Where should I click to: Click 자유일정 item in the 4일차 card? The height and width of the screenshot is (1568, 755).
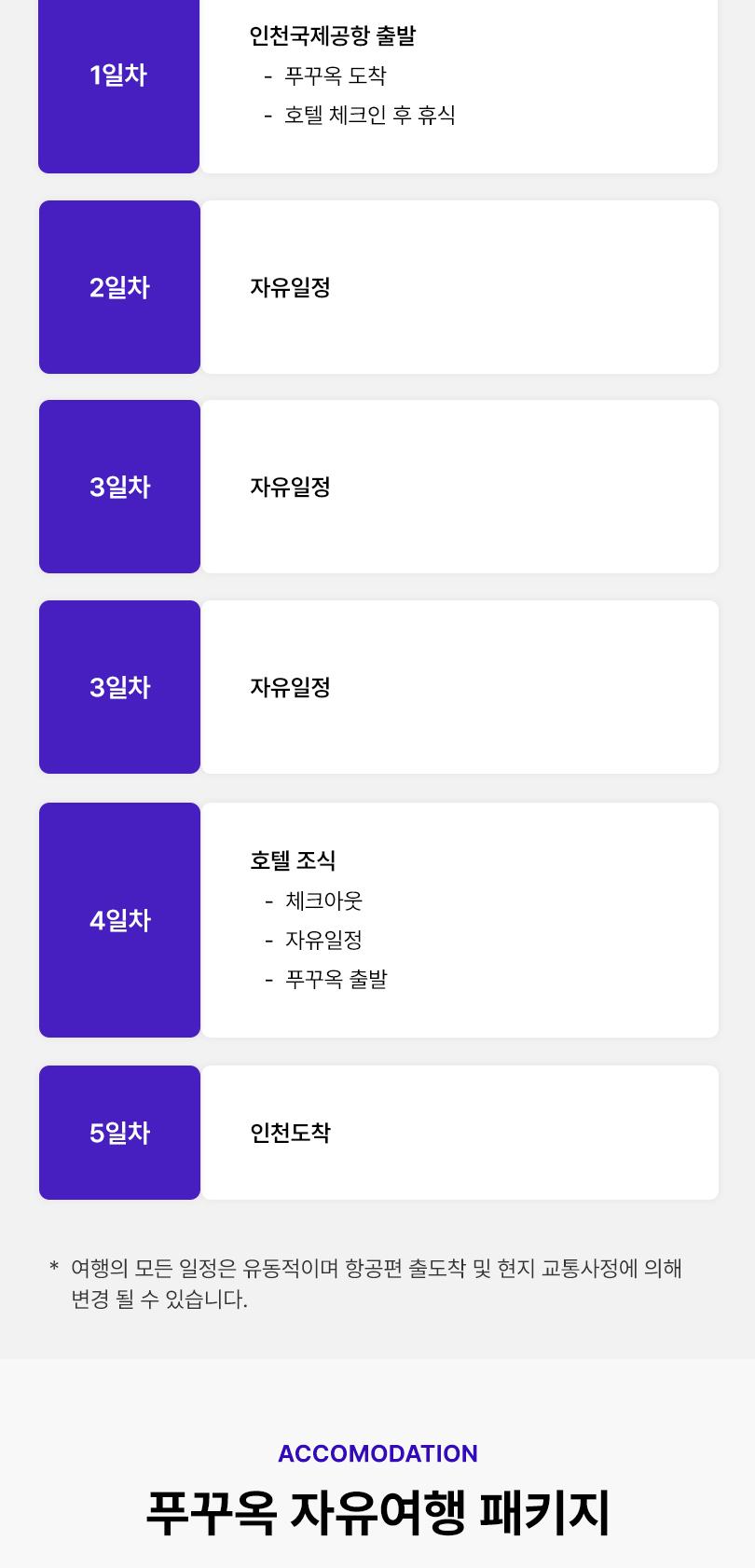[323, 940]
